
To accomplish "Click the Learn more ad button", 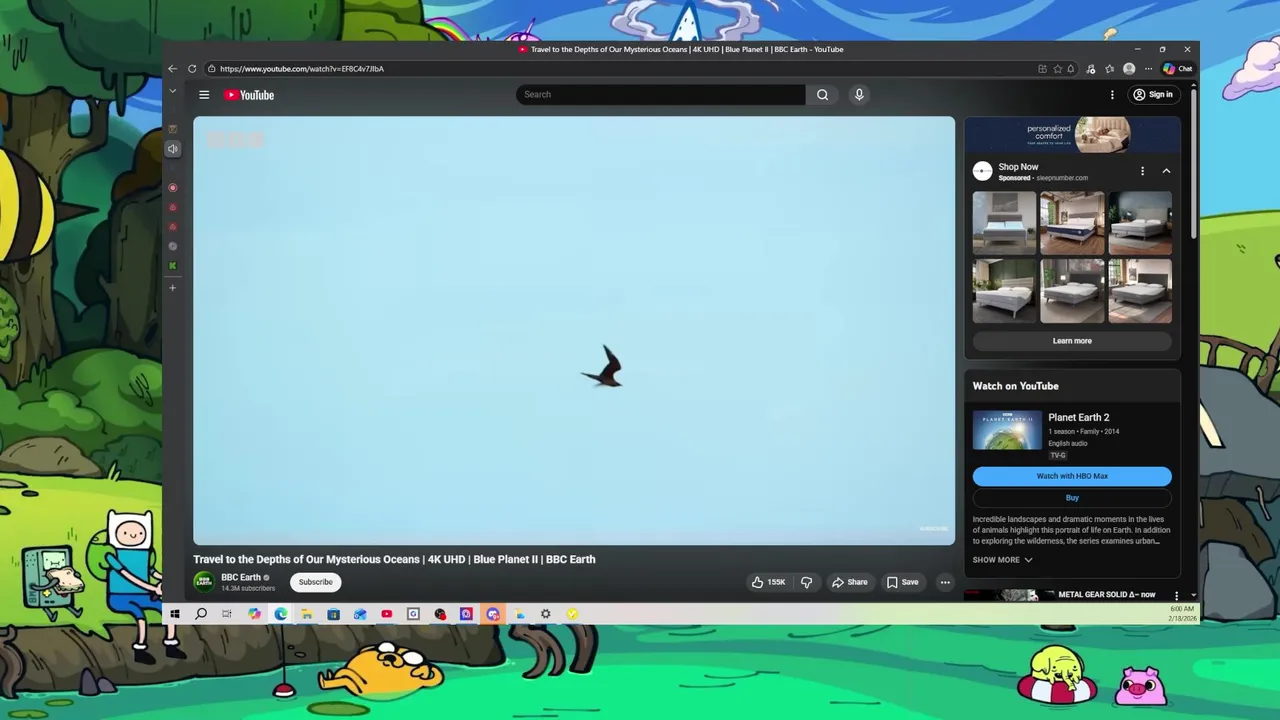I will point(1072,341).
